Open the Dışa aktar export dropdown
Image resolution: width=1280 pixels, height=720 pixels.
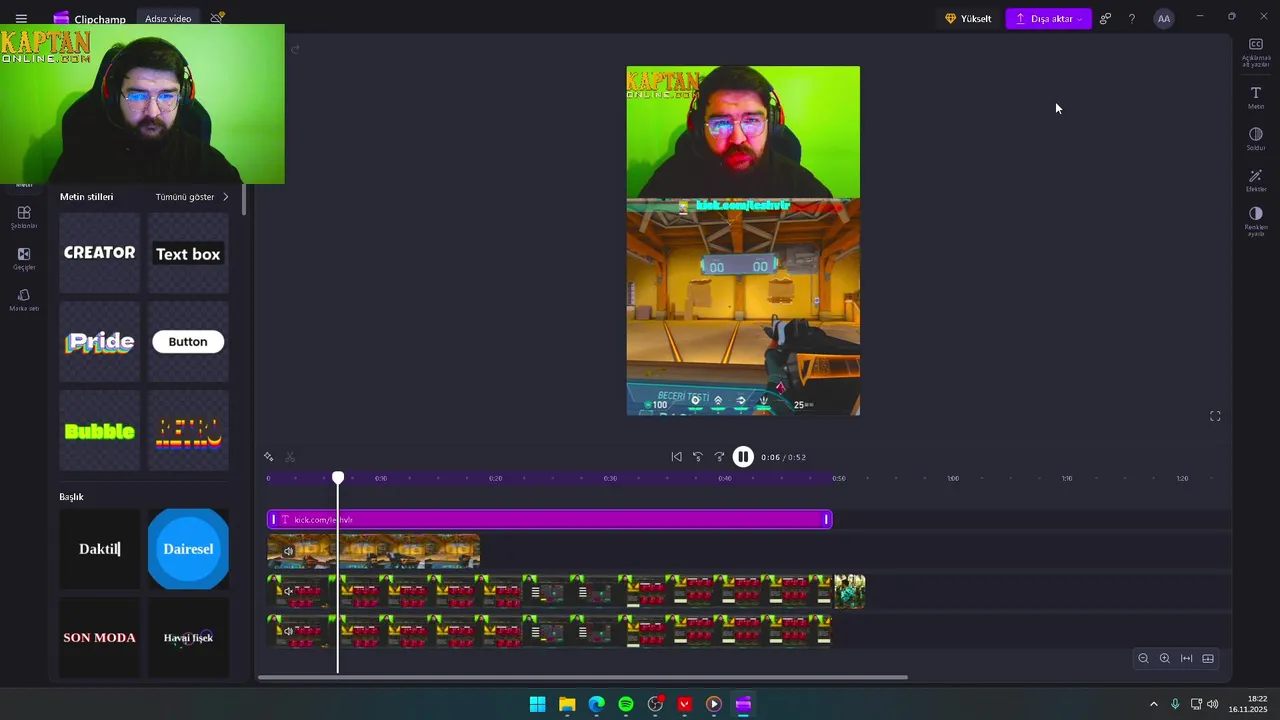click(x=1048, y=18)
